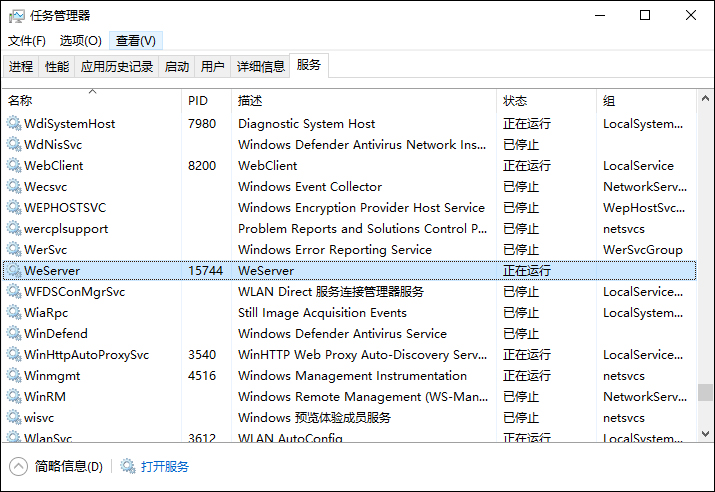Click the gear icon beside wisvc
715x492 pixels.
[14, 417]
